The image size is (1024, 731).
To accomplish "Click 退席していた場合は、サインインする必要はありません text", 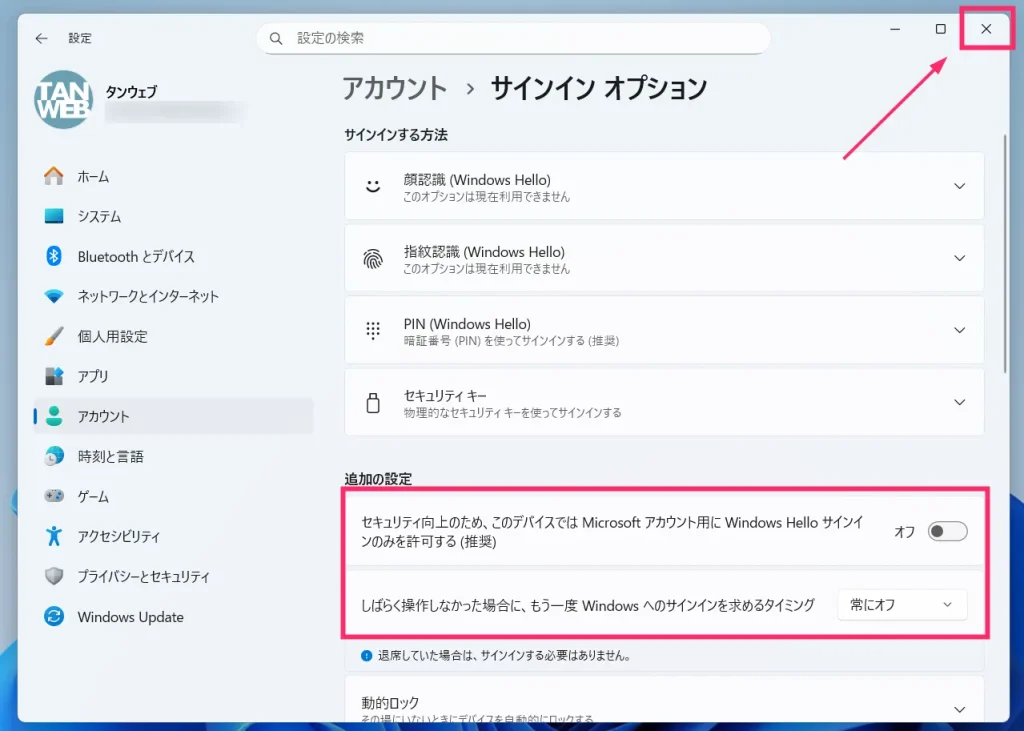I will coord(504,656).
